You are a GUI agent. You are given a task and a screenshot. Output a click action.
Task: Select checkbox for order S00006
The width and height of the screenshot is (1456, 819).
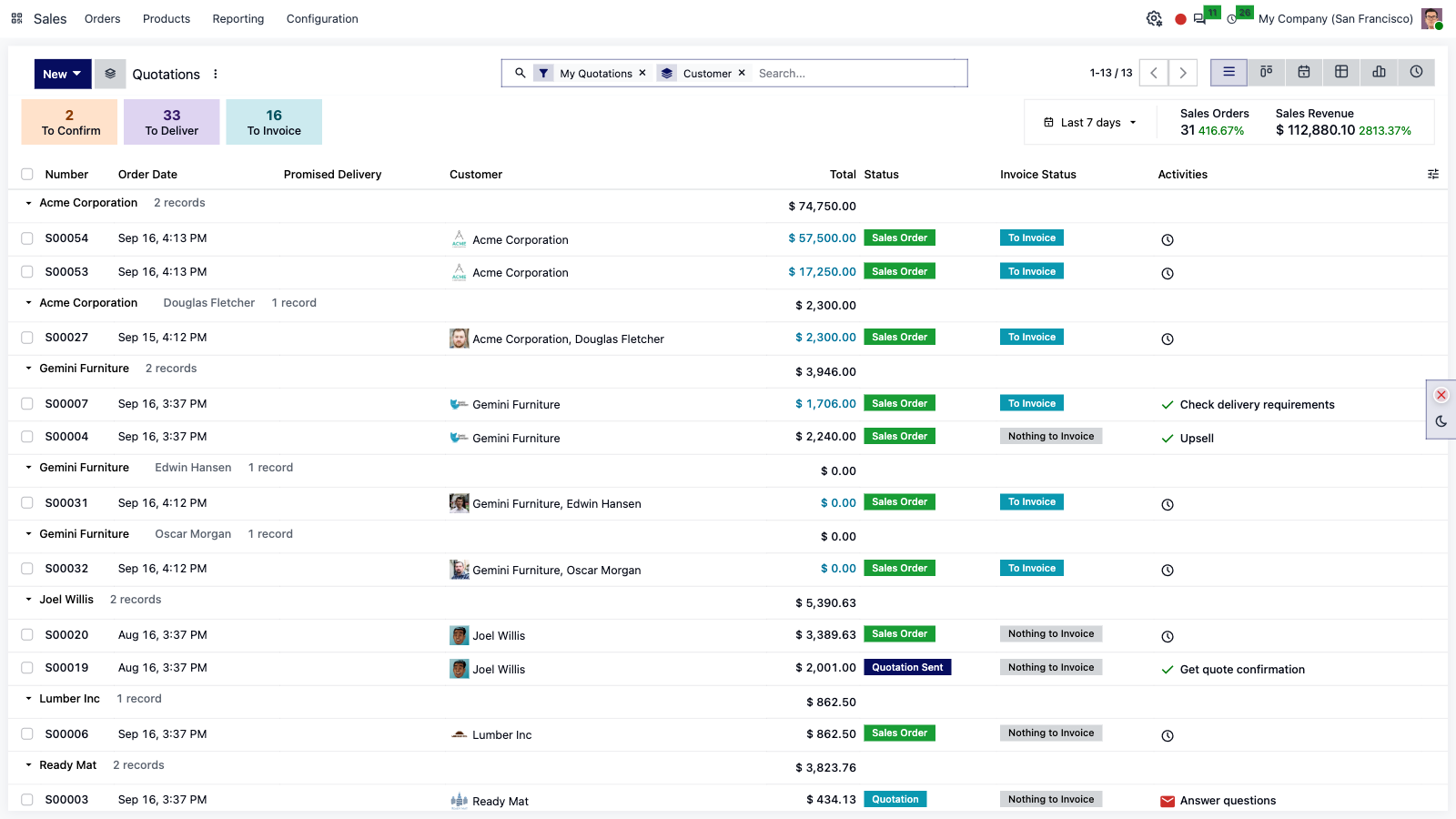pos(27,734)
